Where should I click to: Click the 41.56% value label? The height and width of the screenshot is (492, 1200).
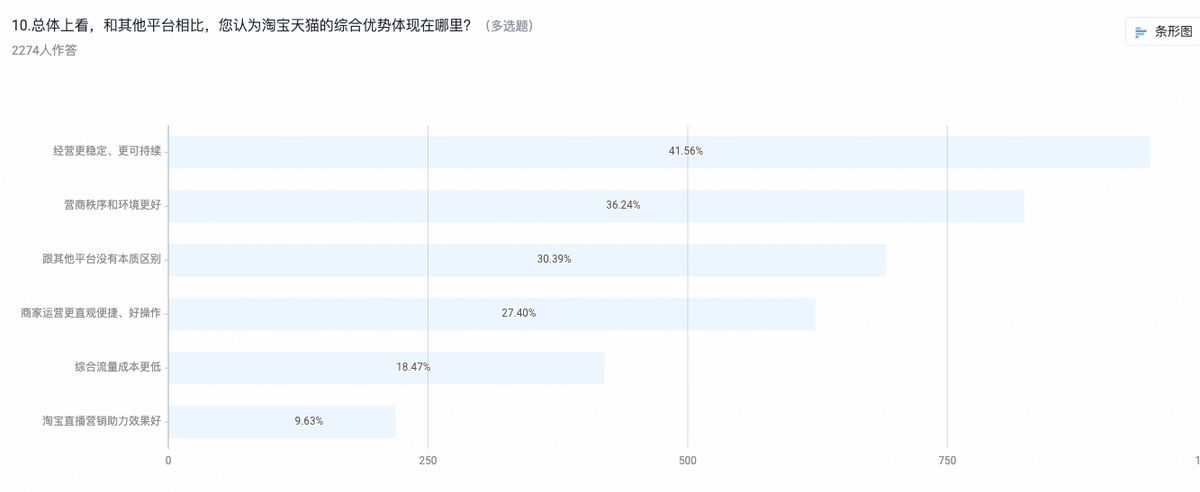pyautogui.click(x=686, y=151)
